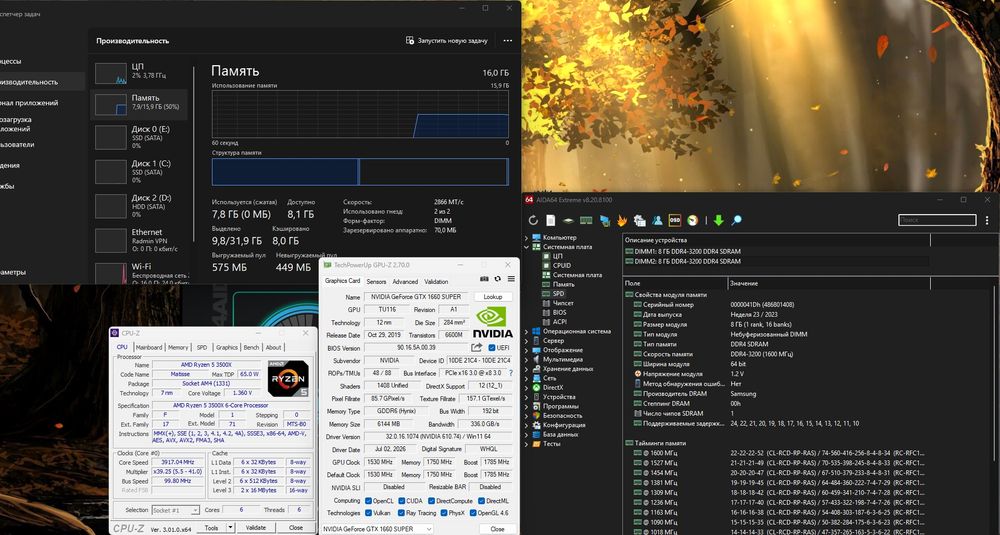Click the Close button in GPU-Z
This screenshot has width=1000, height=535.
[x=497, y=529]
